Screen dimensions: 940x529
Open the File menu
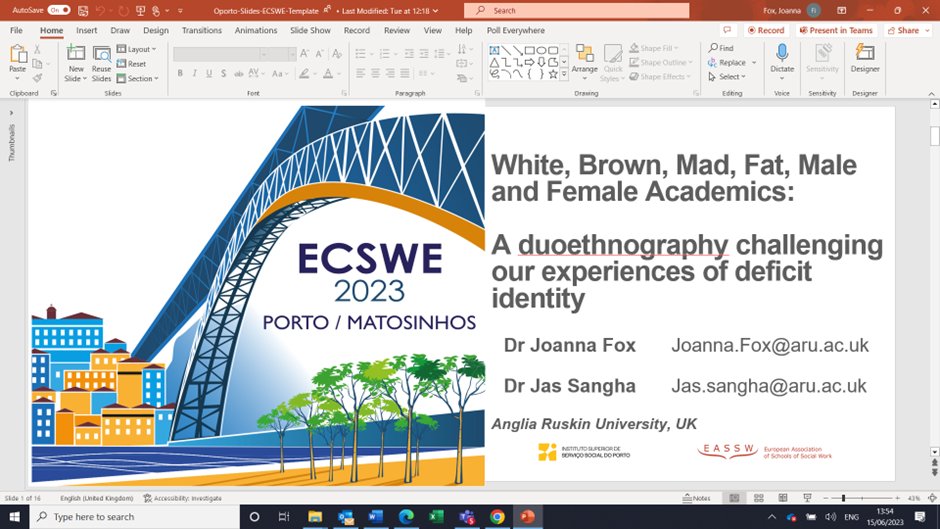click(16, 30)
